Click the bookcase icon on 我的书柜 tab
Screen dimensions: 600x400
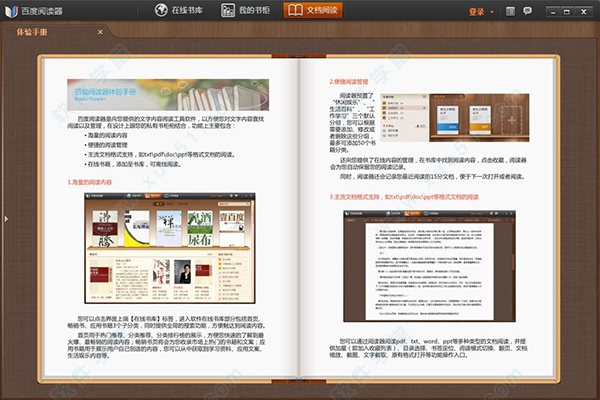(228, 10)
